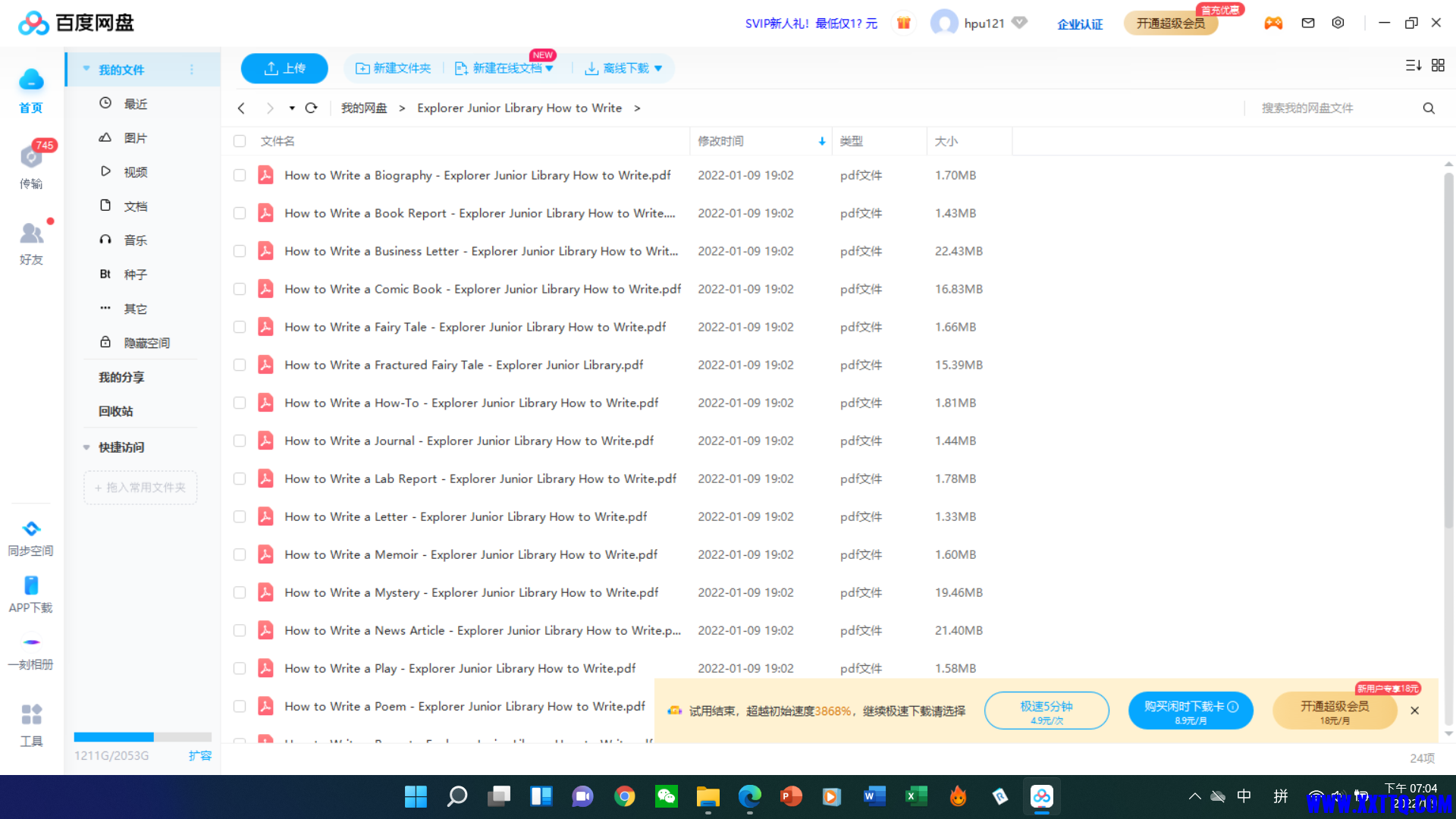Screen dimensions: 1456x819
Task: Open 回收站 recycle bin
Action: click(116, 411)
